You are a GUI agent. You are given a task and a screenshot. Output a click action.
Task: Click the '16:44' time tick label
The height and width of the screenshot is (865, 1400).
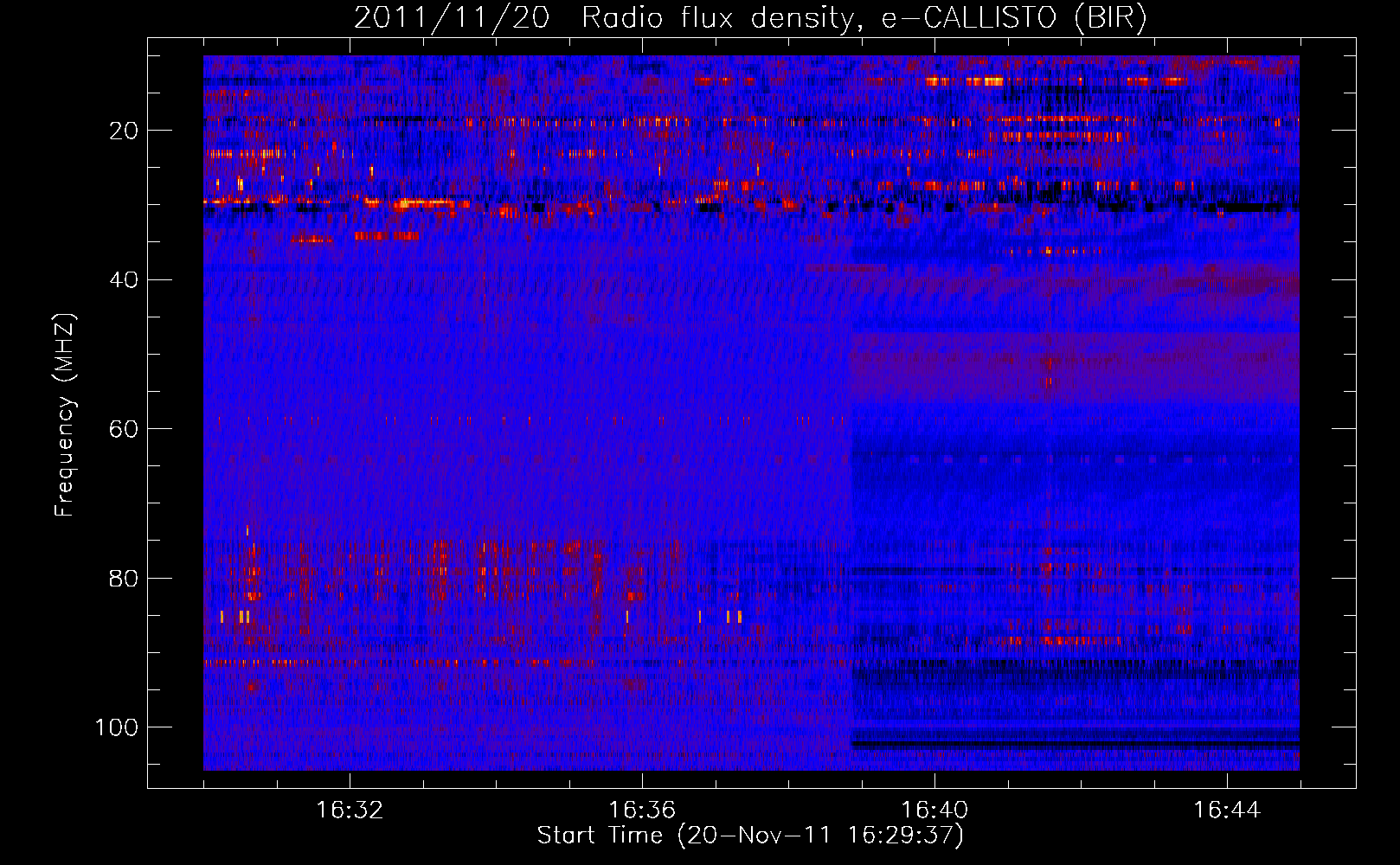click(x=1227, y=811)
